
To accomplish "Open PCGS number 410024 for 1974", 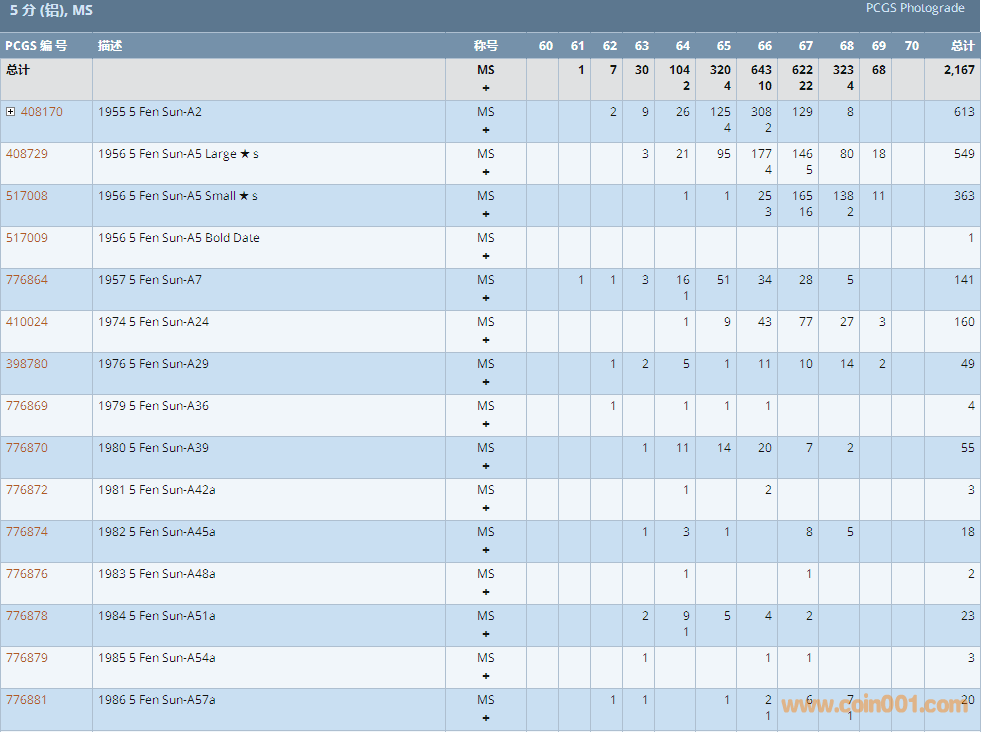I will point(26,322).
